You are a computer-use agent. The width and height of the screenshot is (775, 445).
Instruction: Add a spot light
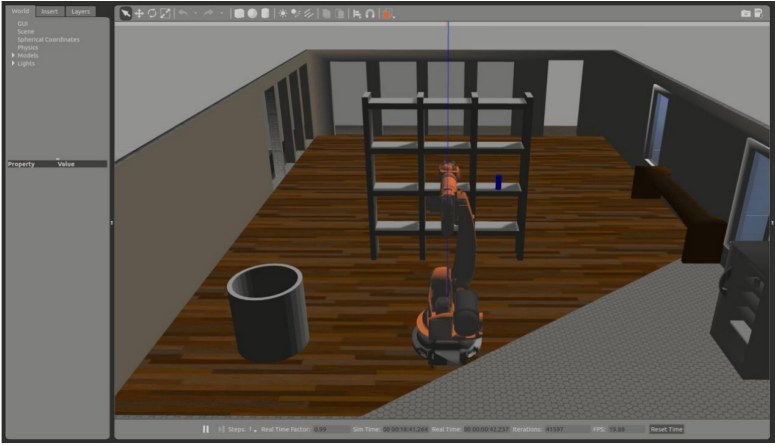coord(296,13)
